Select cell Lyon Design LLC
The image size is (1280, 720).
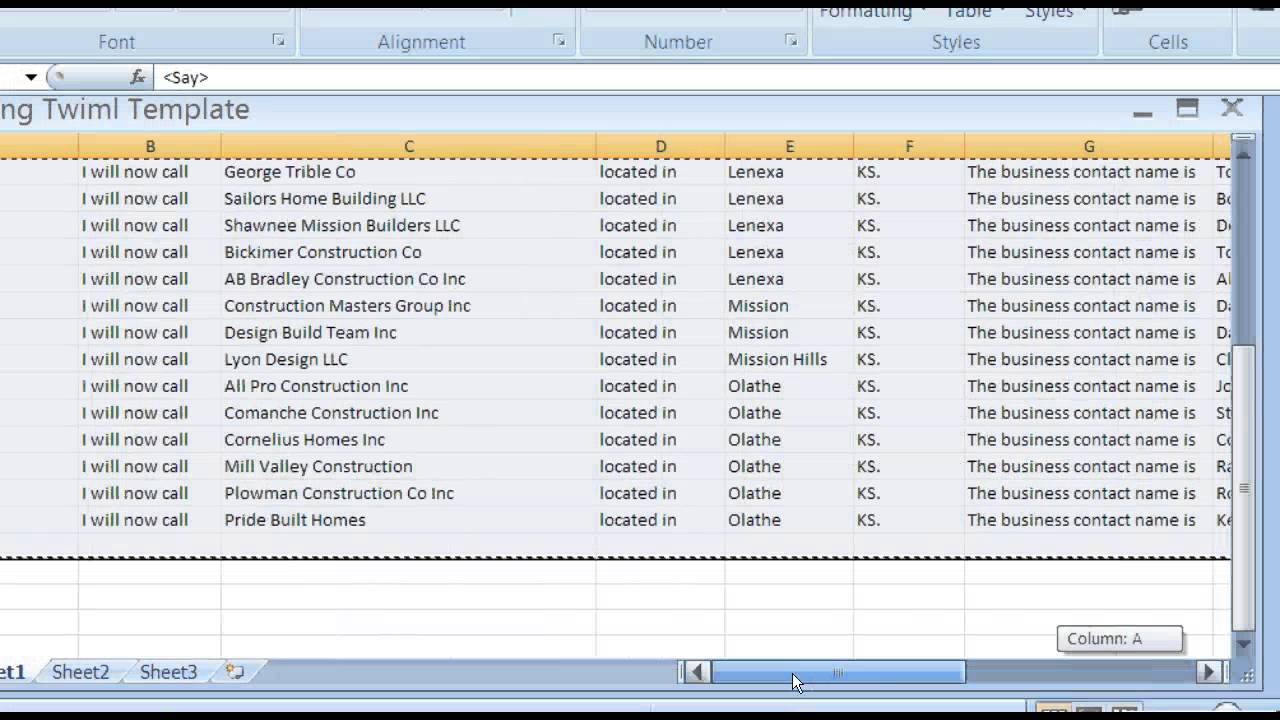pos(409,359)
